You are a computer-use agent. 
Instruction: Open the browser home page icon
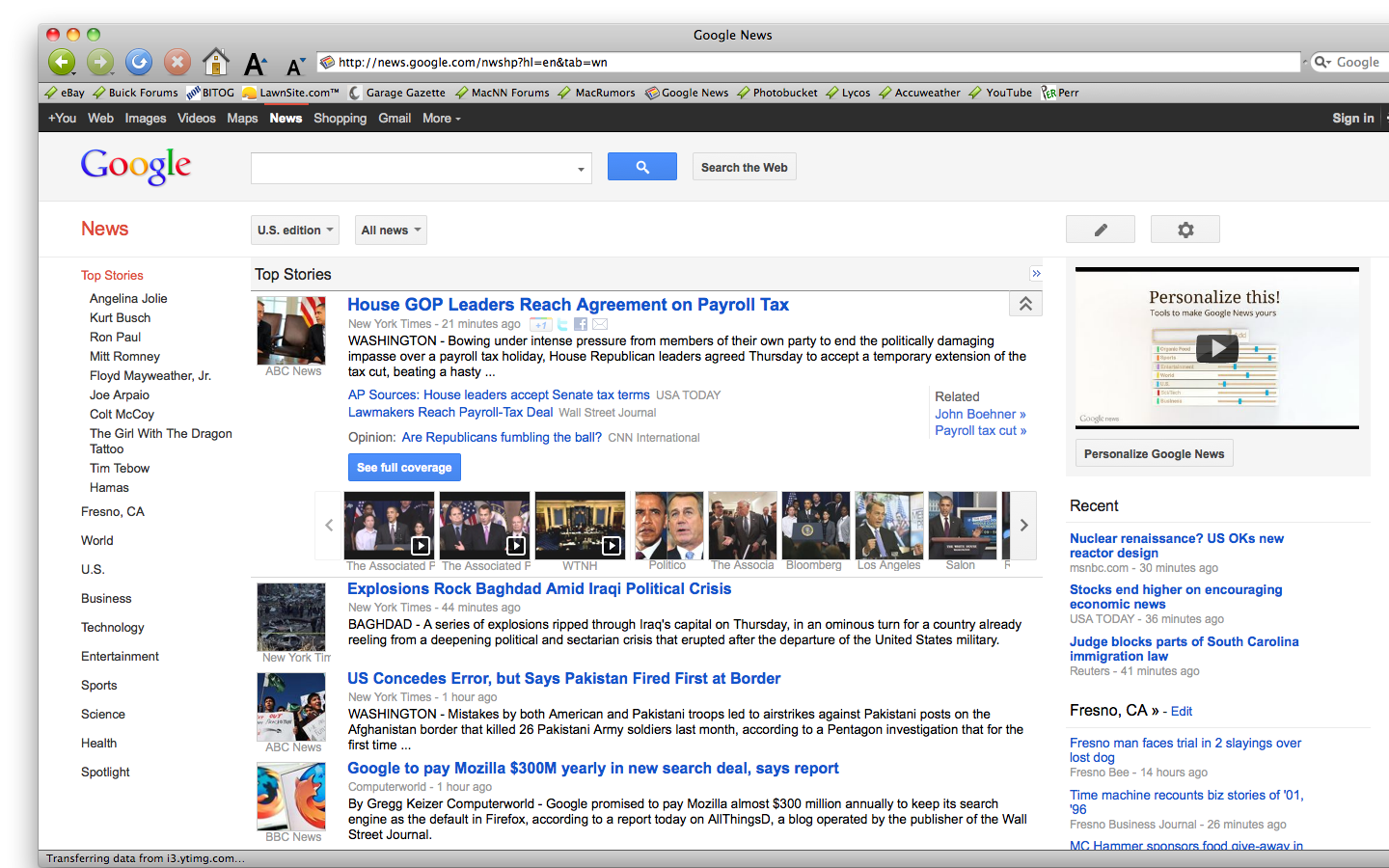216,63
